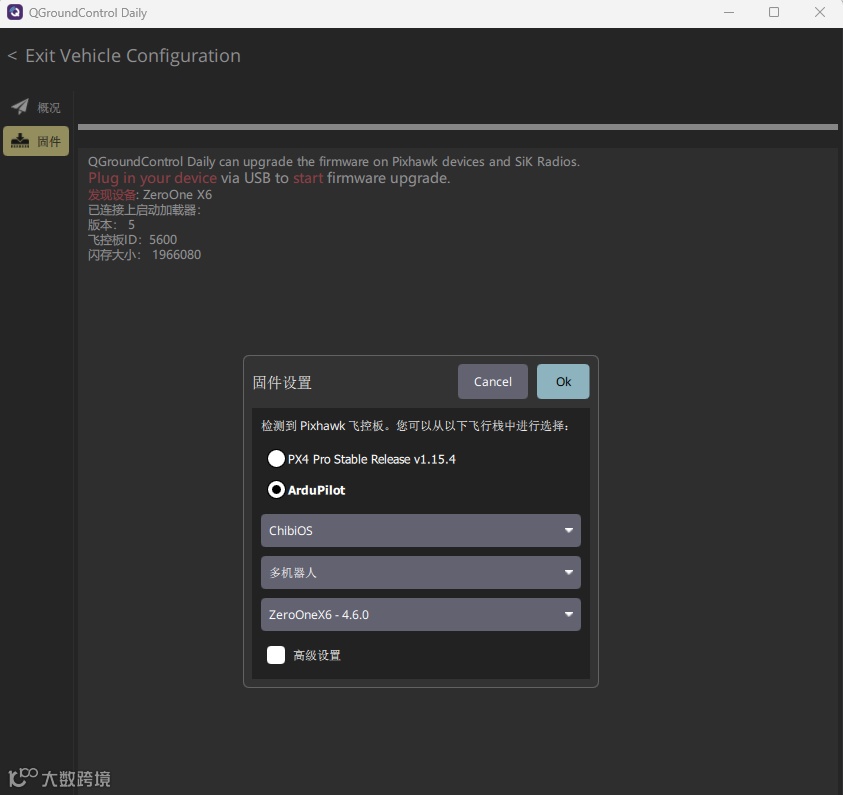Maximize the QGroundControl window
Screen dimensions: 843x795
(774, 12)
